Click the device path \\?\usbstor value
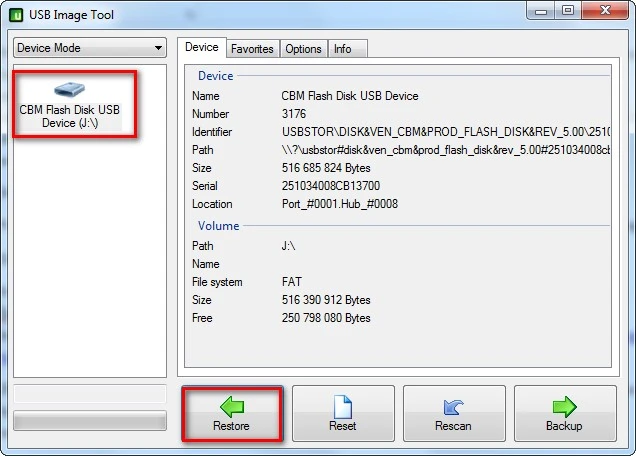This screenshot has height=456, width=636. click(x=446, y=150)
